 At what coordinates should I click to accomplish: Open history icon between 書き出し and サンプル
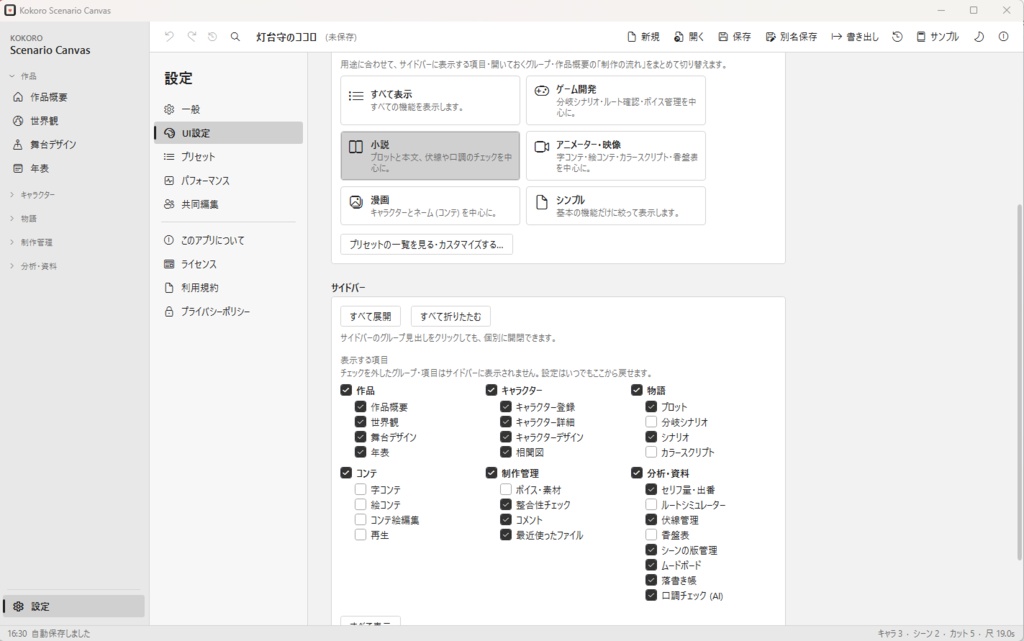tap(897, 37)
